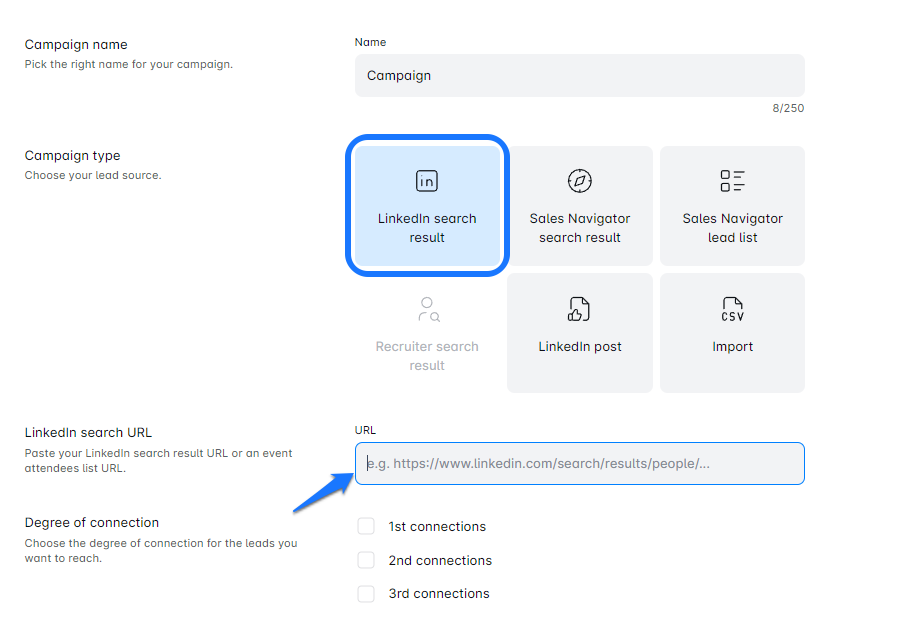Click the "Recruiter search result" disabled label
The height and width of the screenshot is (636, 916).
point(427,356)
